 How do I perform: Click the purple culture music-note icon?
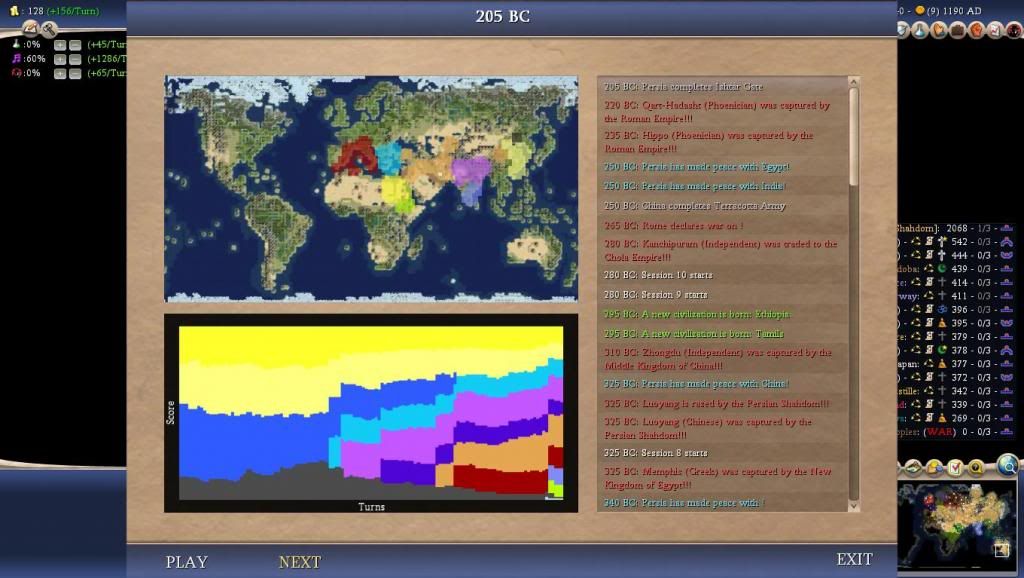pos(16,59)
